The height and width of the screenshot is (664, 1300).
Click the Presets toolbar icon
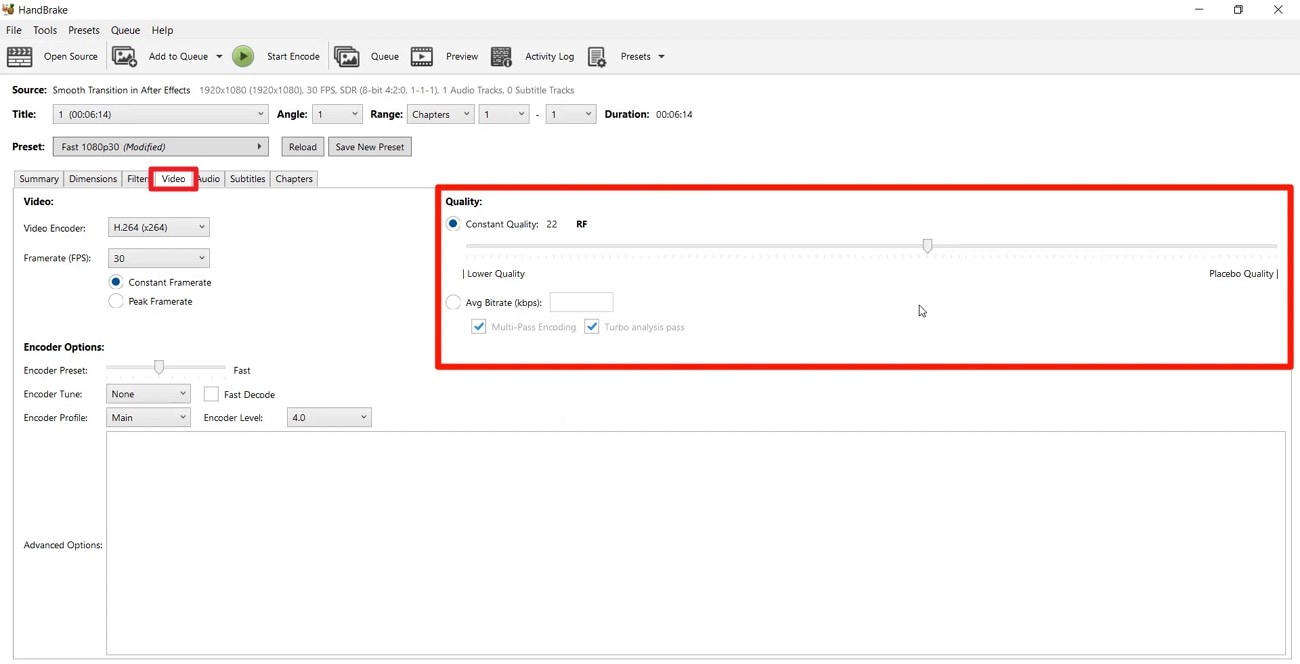point(597,57)
